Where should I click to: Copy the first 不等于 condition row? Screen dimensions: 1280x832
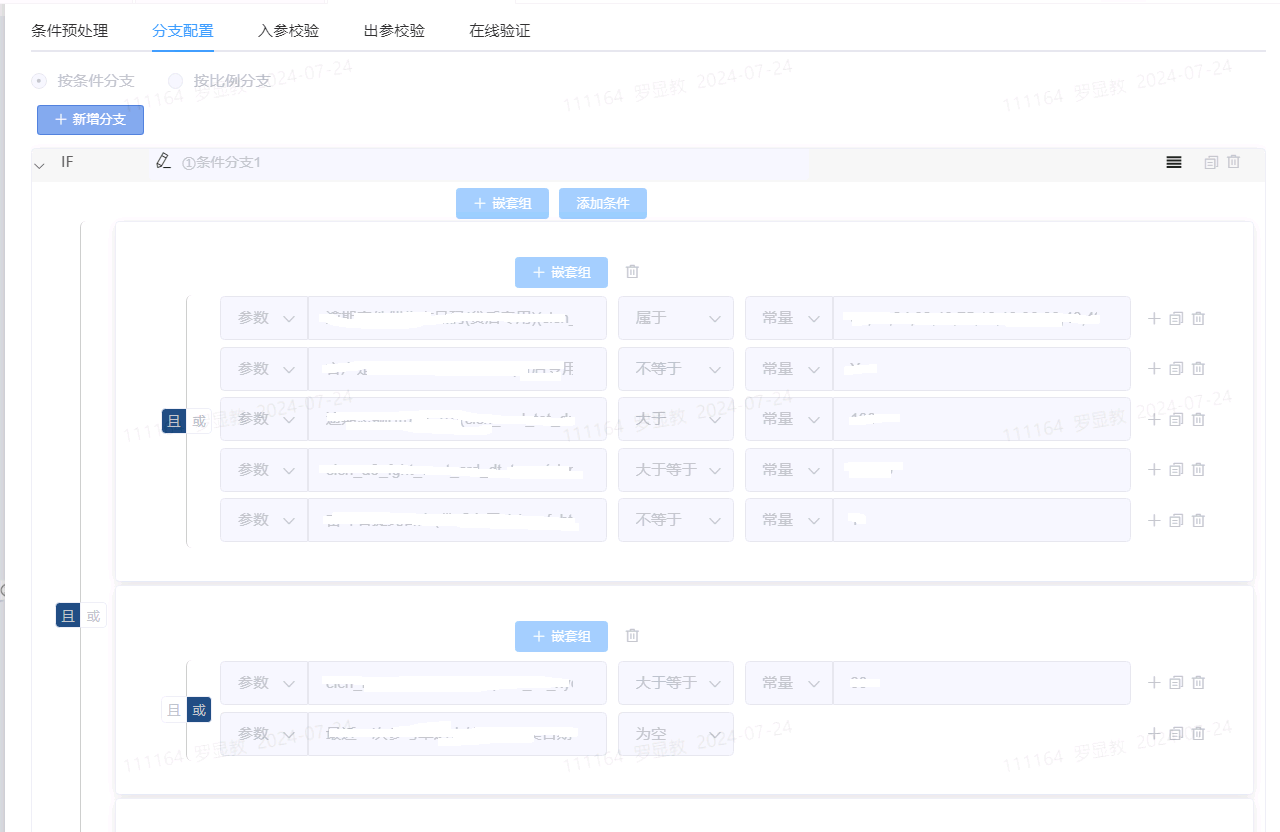1176,369
